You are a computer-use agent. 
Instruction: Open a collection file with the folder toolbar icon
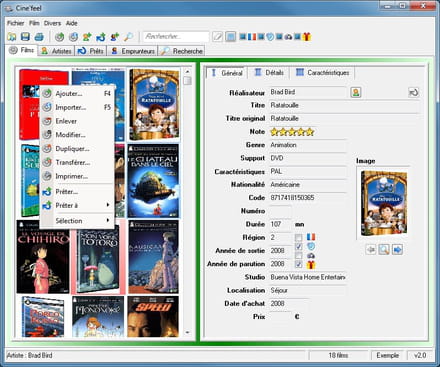pos(12,37)
